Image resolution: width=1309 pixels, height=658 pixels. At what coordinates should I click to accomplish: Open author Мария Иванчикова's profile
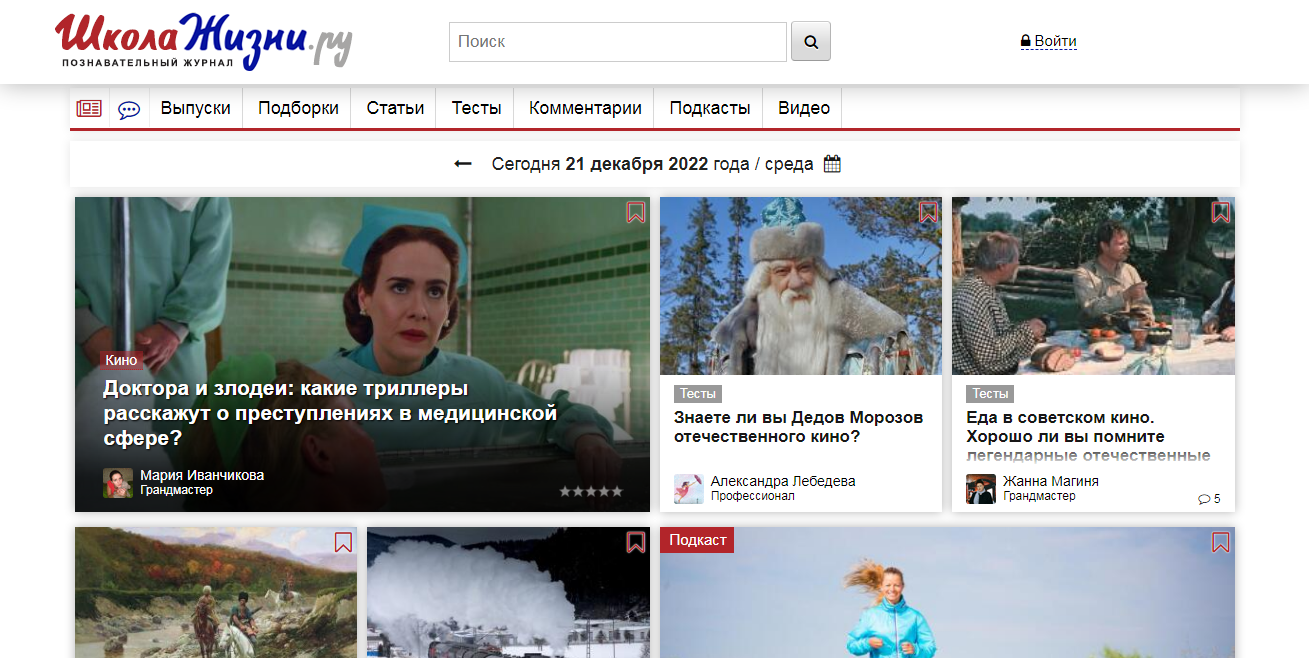coord(202,475)
